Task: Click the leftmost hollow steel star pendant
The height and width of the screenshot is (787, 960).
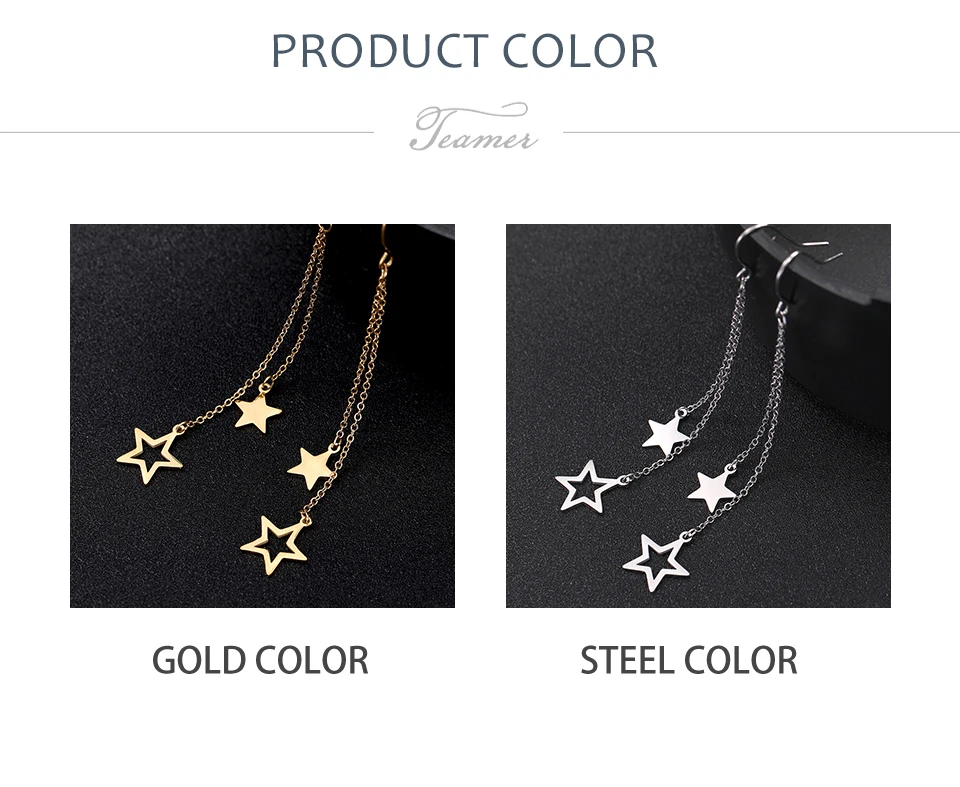Action: pos(586,486)
